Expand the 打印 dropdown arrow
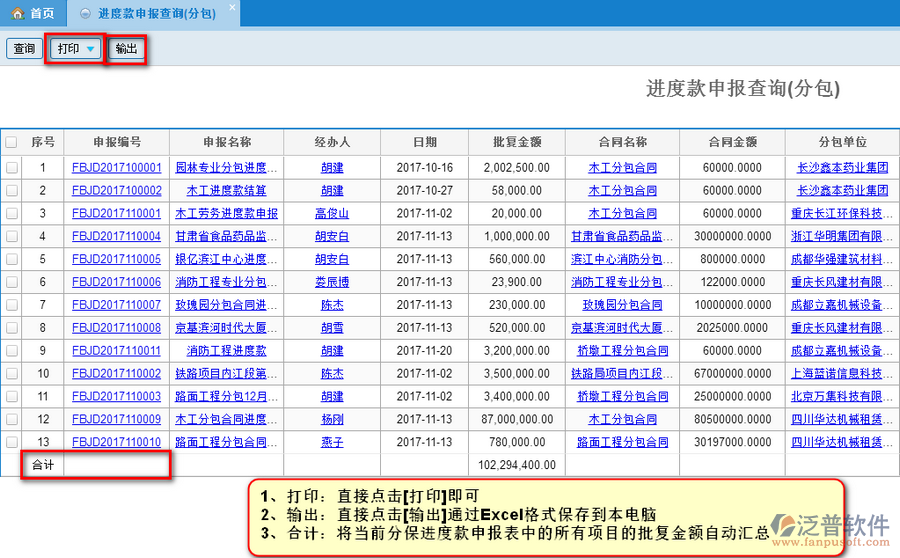 click(x=91, y=49)
